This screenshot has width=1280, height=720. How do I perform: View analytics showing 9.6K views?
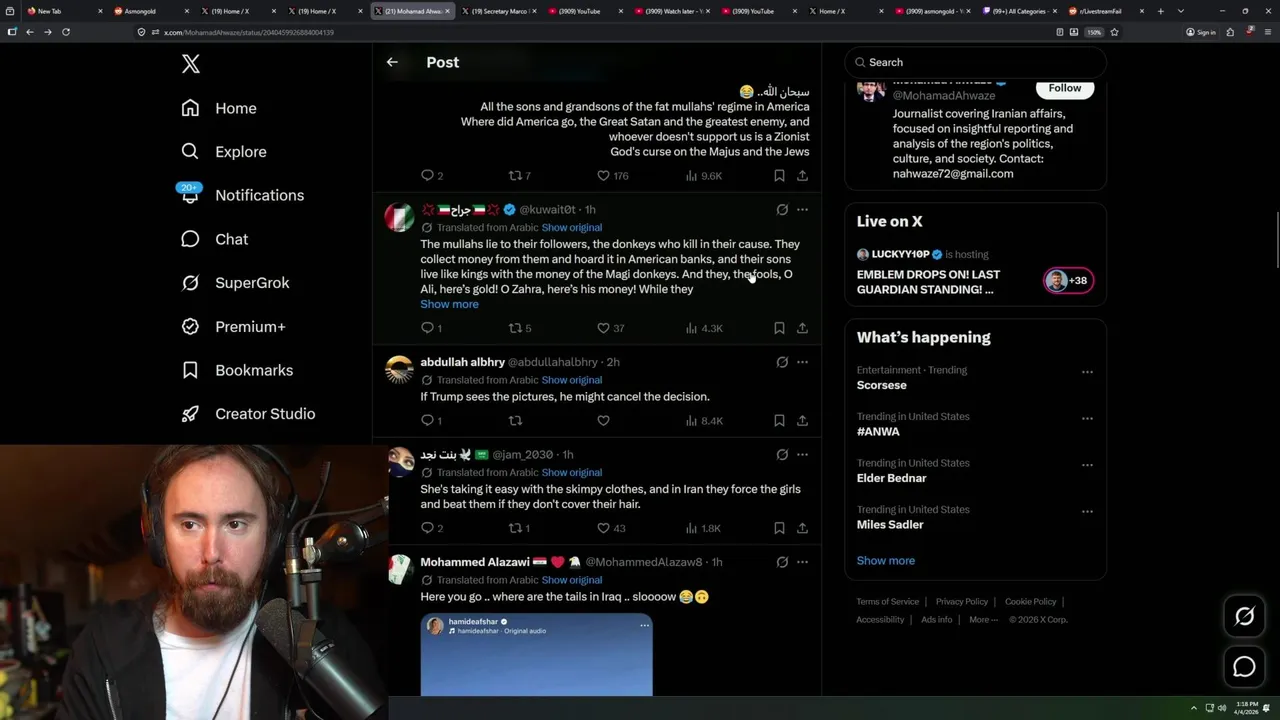703,176
